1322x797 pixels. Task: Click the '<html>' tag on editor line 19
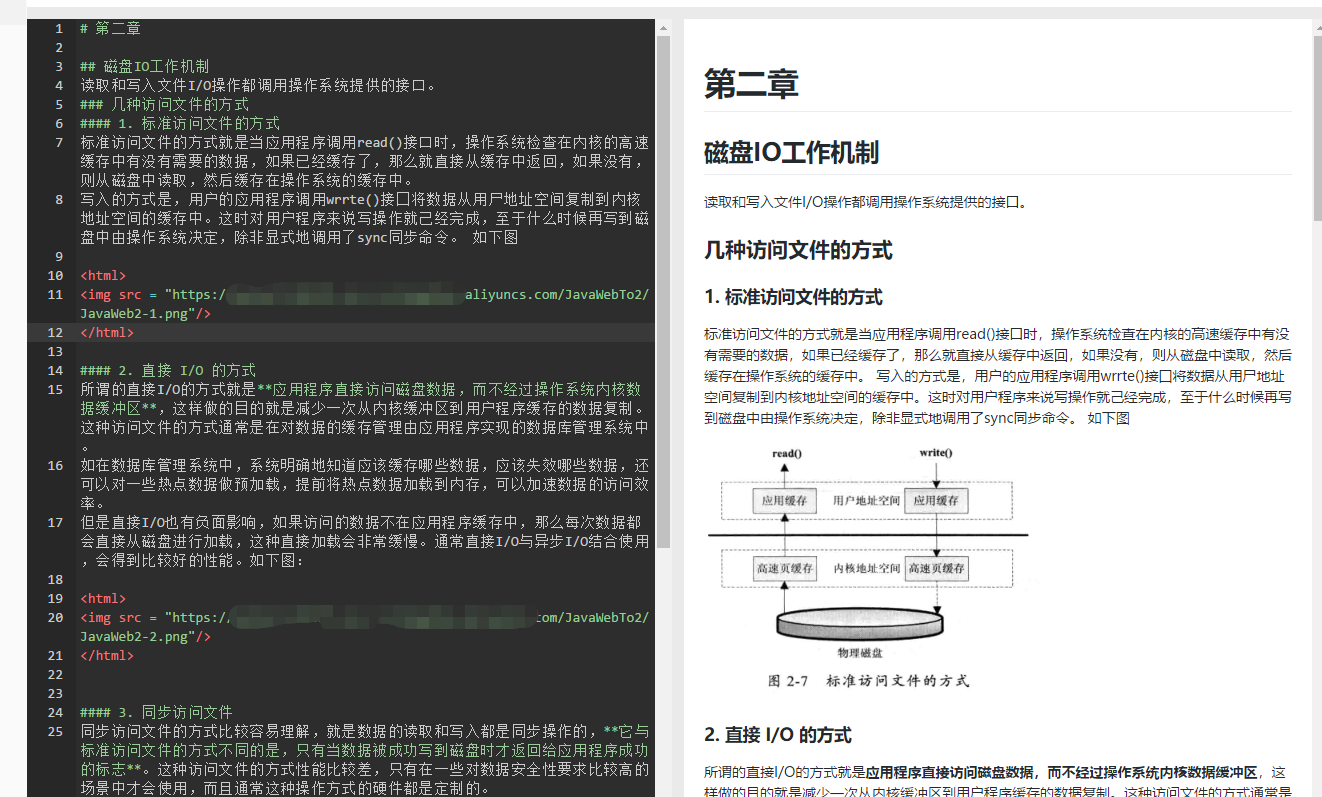click(x=103, y=598)
